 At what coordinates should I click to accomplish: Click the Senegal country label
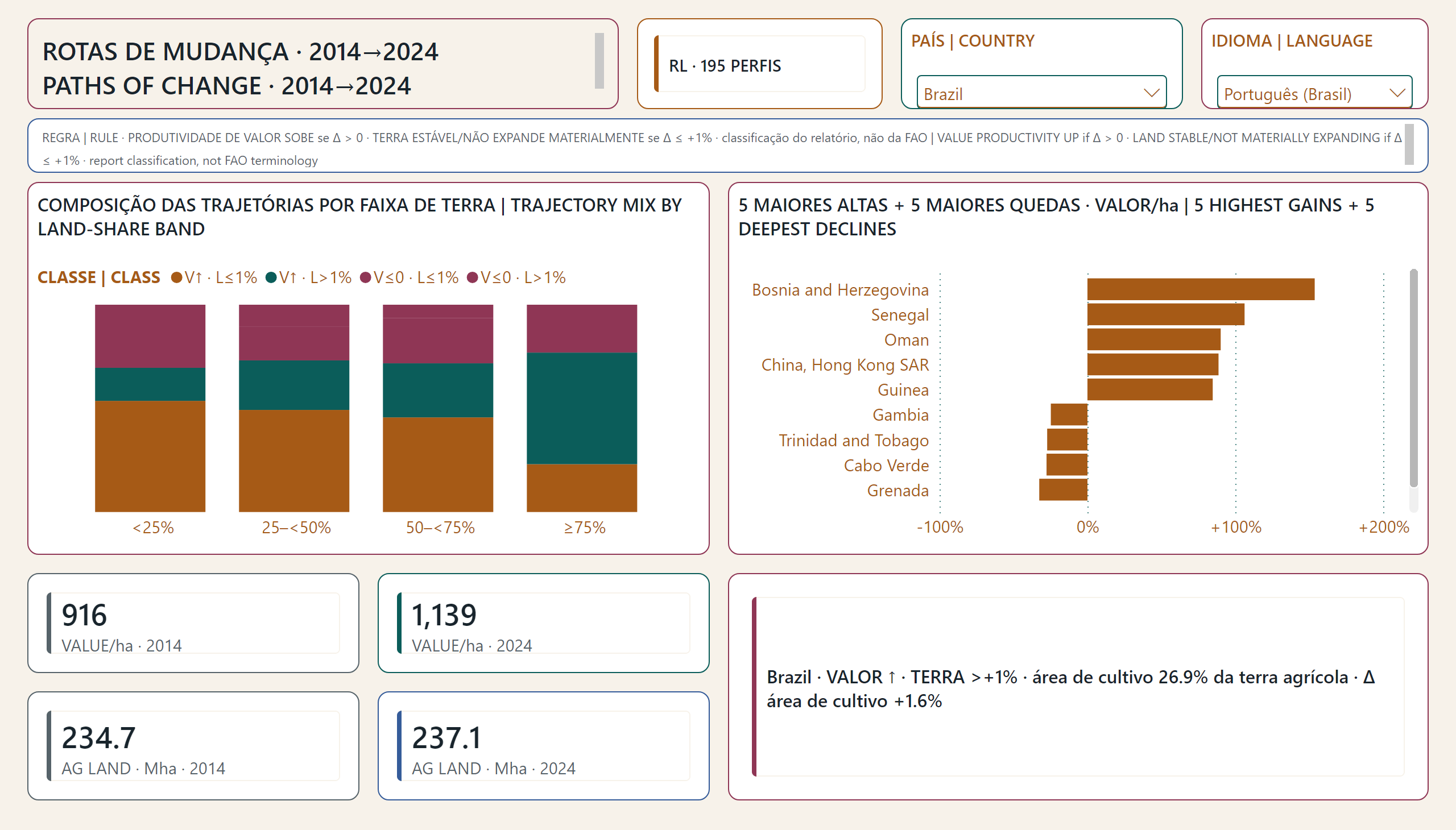900,315
